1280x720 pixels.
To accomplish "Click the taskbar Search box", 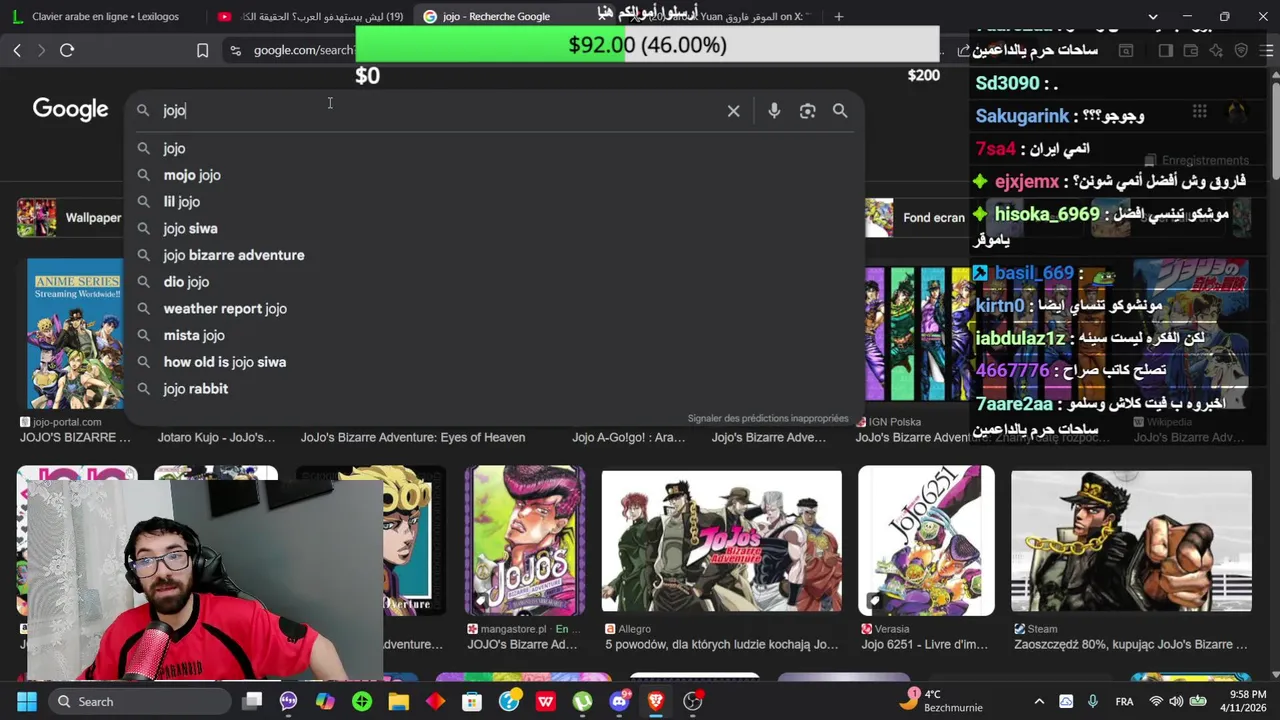I will point(141,701).
